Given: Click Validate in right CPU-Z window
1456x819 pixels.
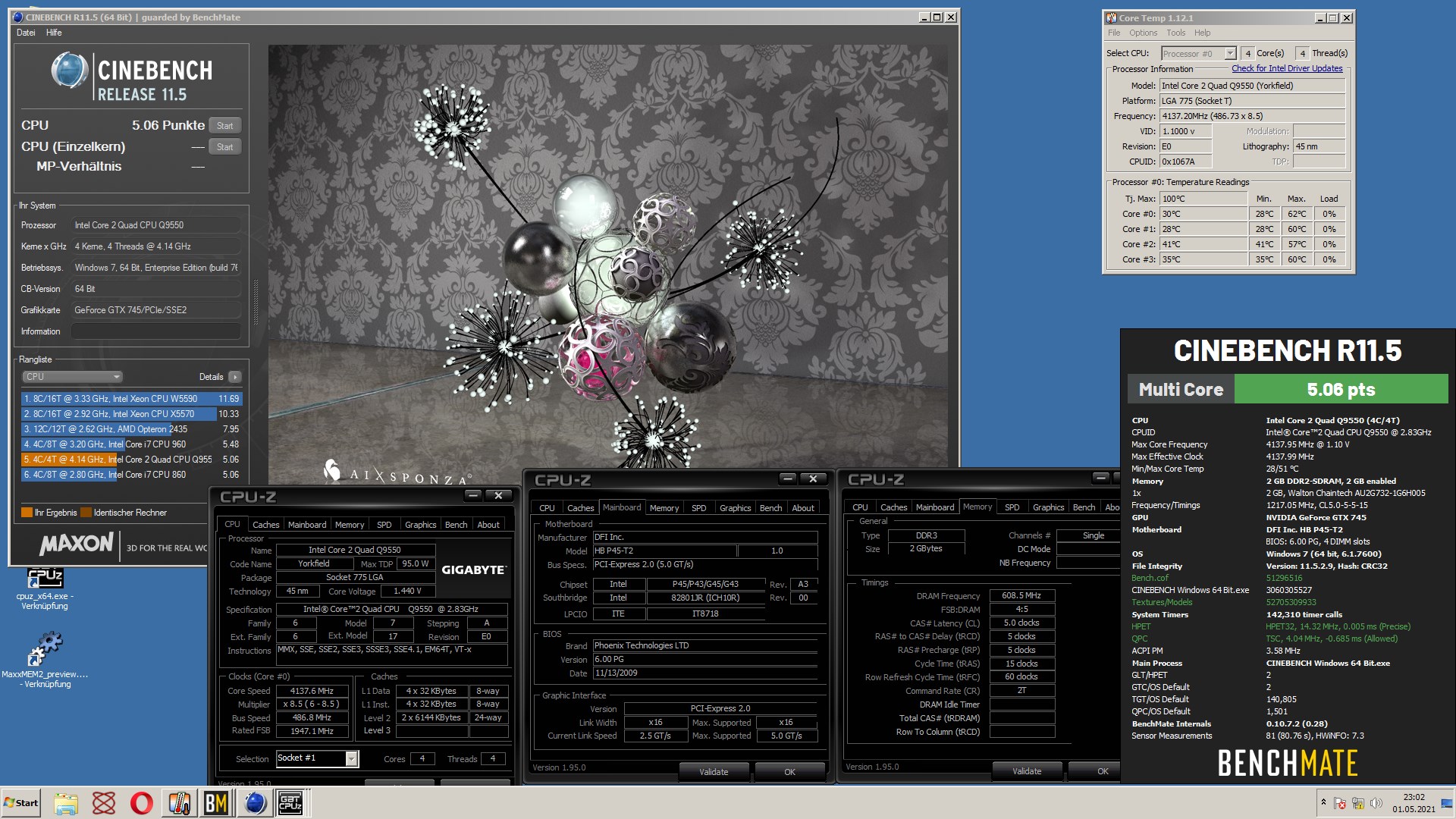Looking at the screenshot, I should point(1027,771).
